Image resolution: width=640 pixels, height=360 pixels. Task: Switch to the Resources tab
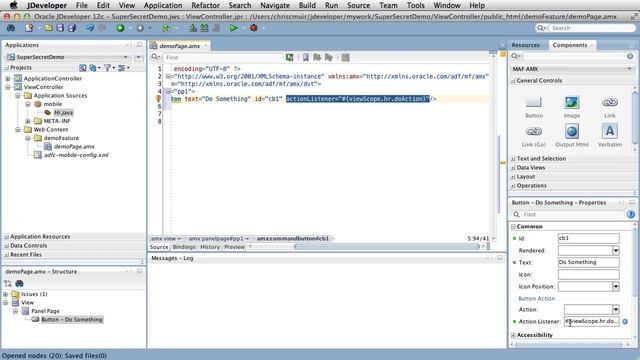pyautogui.click(x=525, y=45)
